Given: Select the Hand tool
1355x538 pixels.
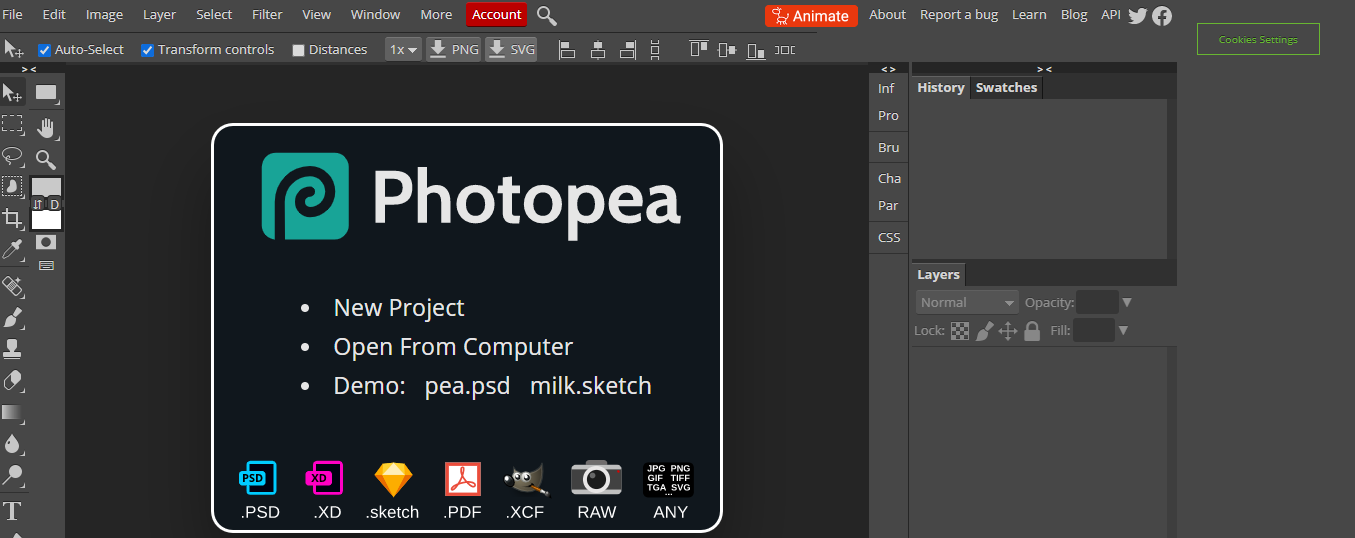Looking at the screenshot, I should 46,127.
